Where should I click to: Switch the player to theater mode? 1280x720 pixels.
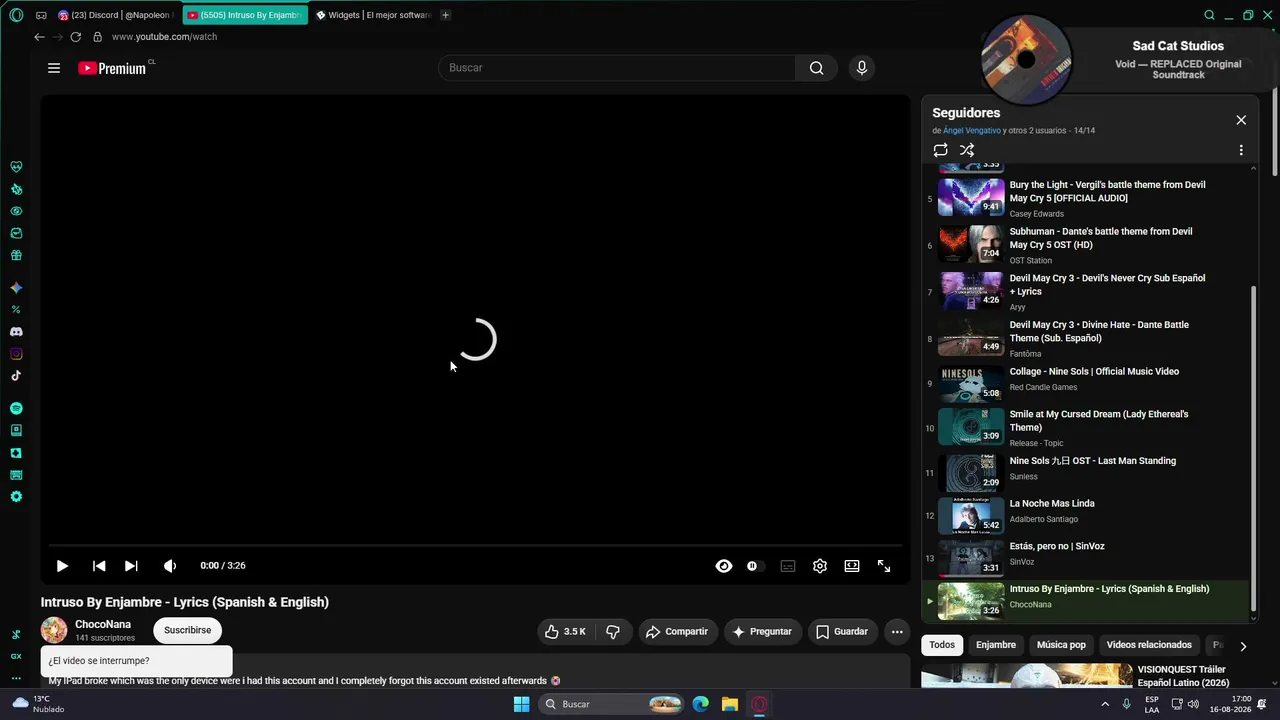point(852,566)
